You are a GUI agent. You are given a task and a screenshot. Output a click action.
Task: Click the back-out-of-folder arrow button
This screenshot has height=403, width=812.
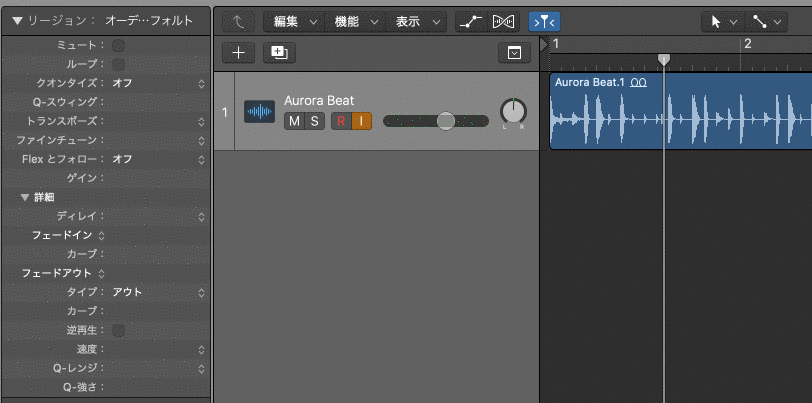[x=238, y=22]
